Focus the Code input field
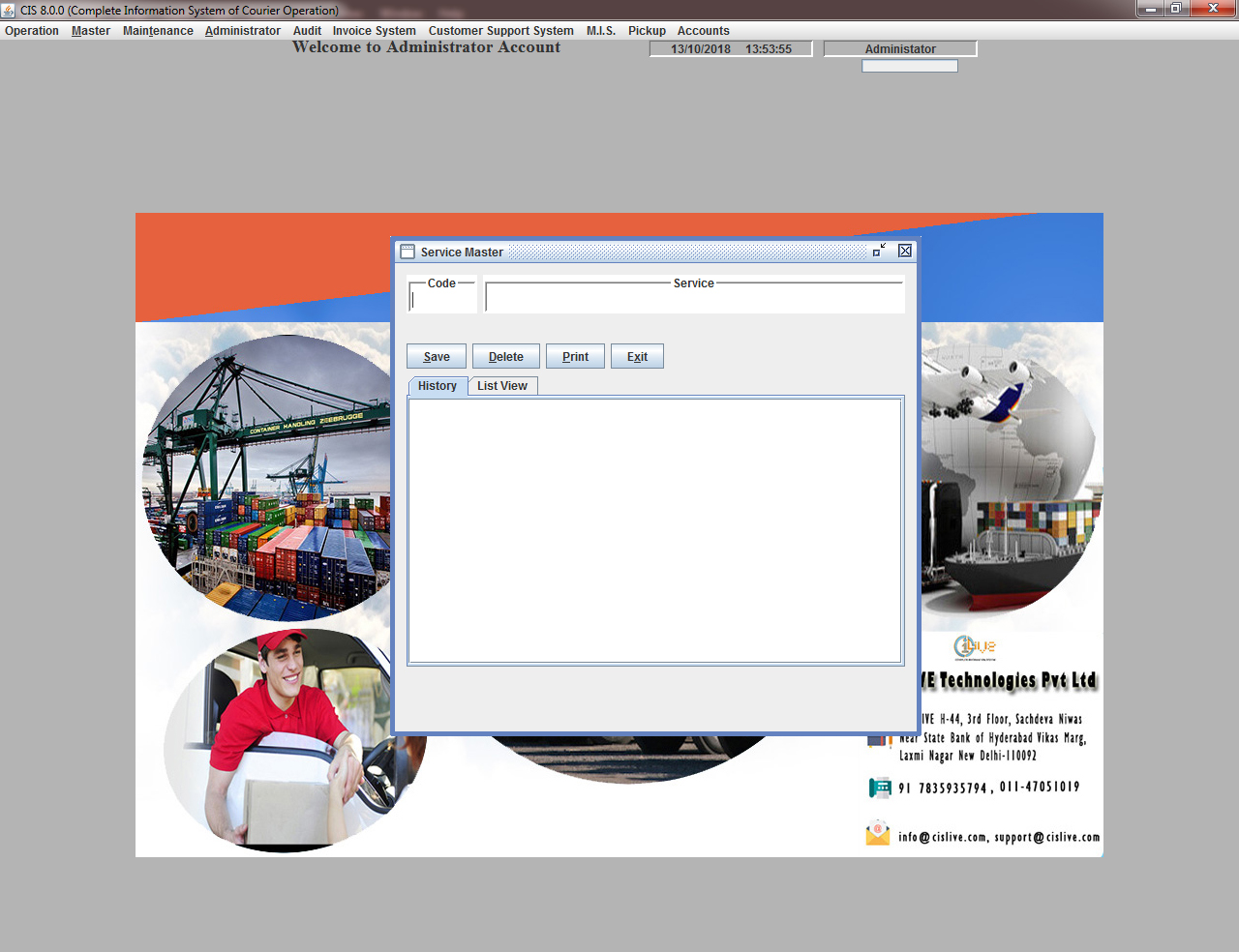This screenshot has width=1239, height=952. point(442,300)
